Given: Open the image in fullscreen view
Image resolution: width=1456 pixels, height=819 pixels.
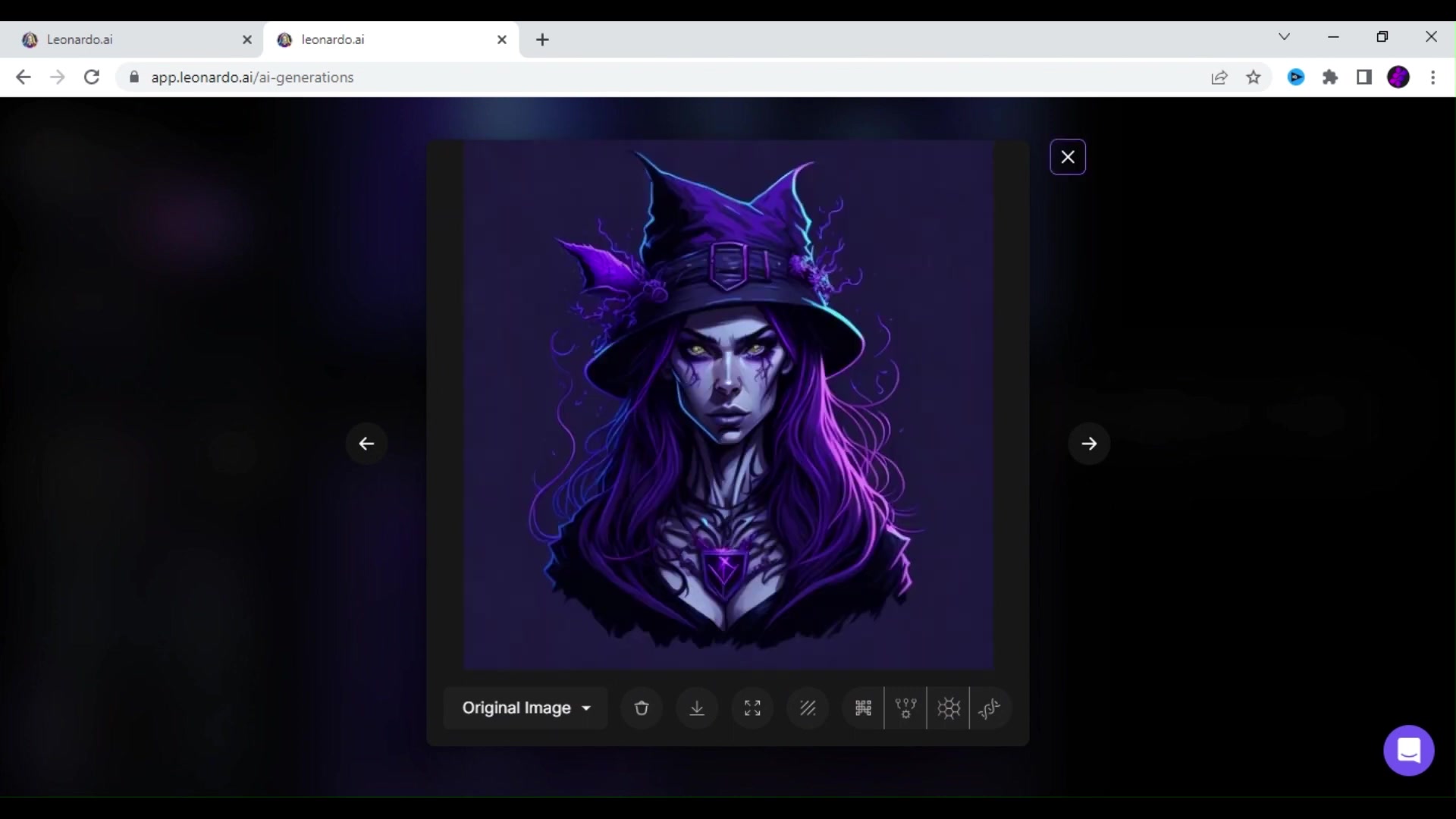Looking at the screenshot, I should click(x=752, y=708).
